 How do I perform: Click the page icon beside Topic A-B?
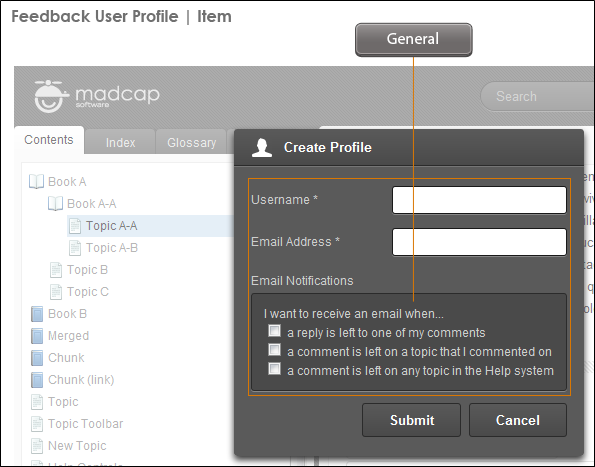click(x=75, y=248)
